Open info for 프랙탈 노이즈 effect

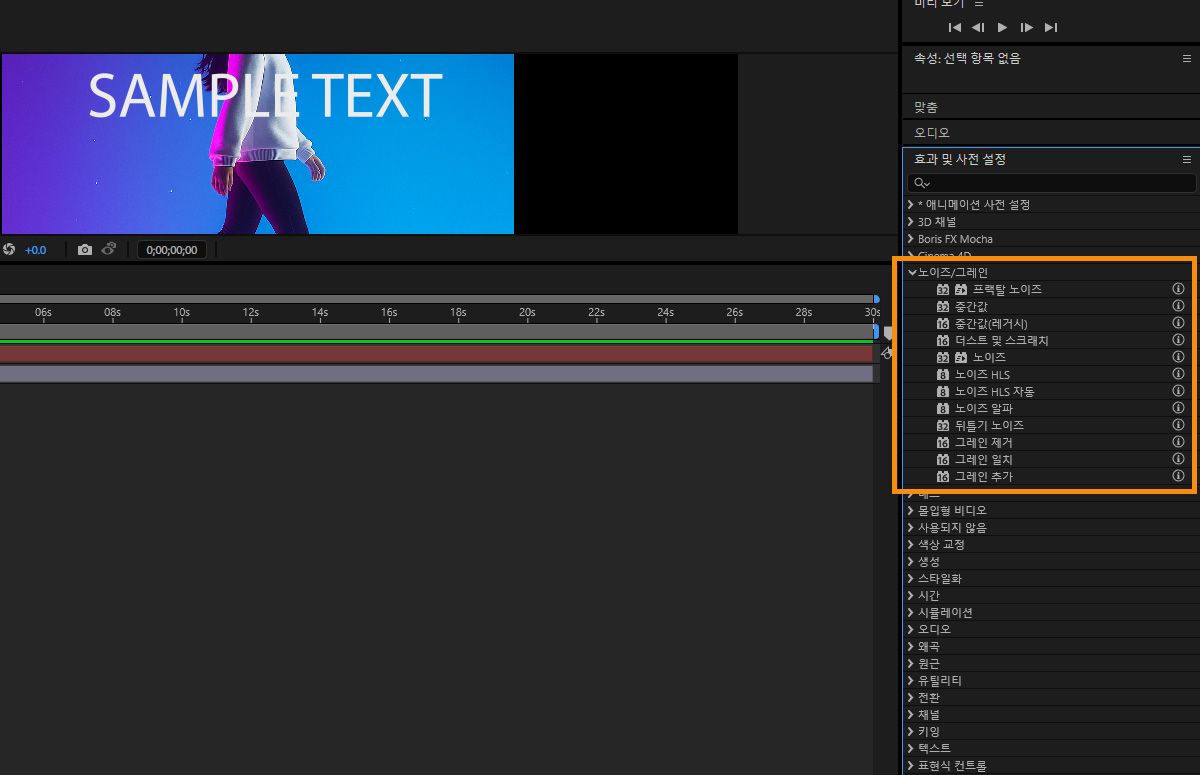point(1178,289)
